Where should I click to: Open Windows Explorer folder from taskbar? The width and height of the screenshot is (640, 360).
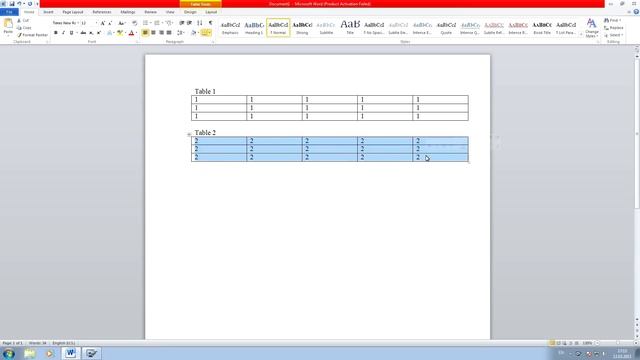29,353
